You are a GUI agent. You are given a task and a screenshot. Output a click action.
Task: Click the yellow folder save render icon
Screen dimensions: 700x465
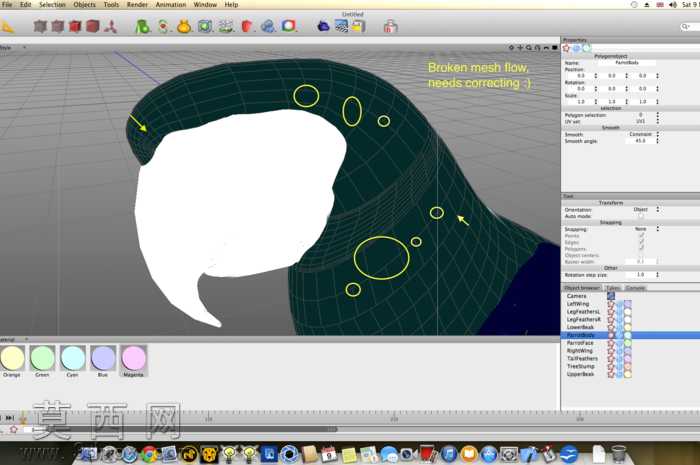358,26
